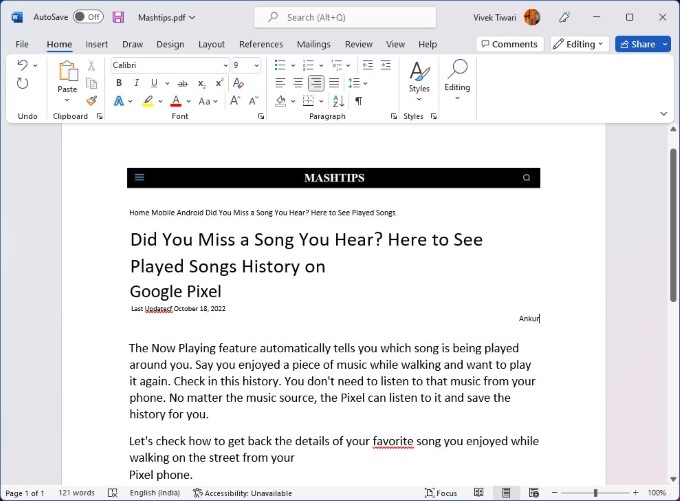
Task: Click the Search box
Action: click(x=345, y=17)
